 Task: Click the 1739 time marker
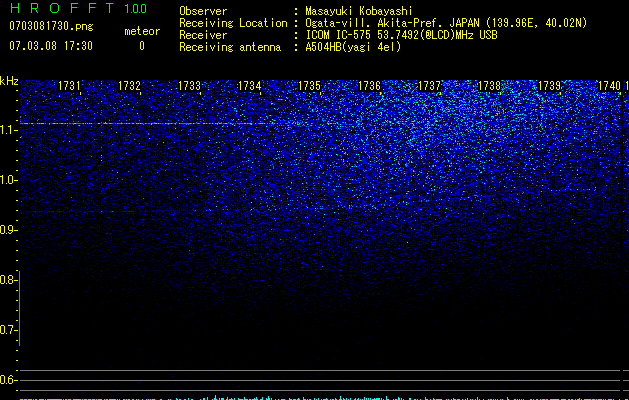tap(549, 86)
